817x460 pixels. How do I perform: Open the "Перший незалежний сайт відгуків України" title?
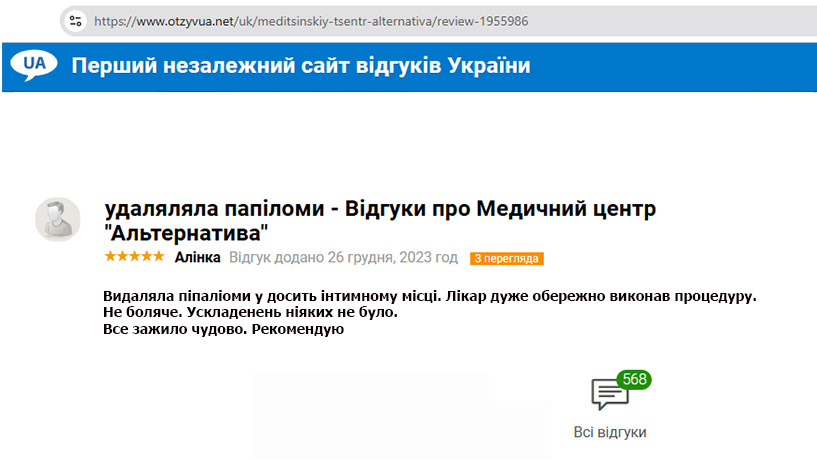[x=300, y=66]
